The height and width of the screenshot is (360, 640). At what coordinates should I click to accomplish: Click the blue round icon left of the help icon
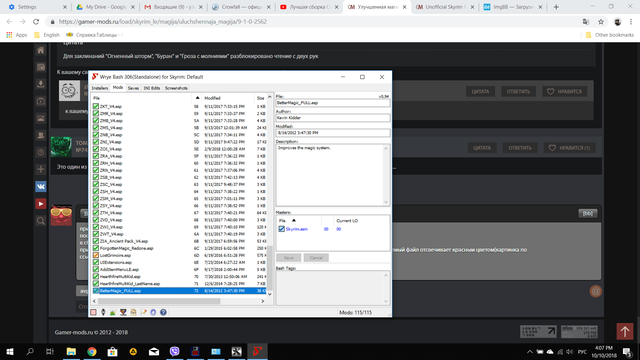(x=153, y=312)
